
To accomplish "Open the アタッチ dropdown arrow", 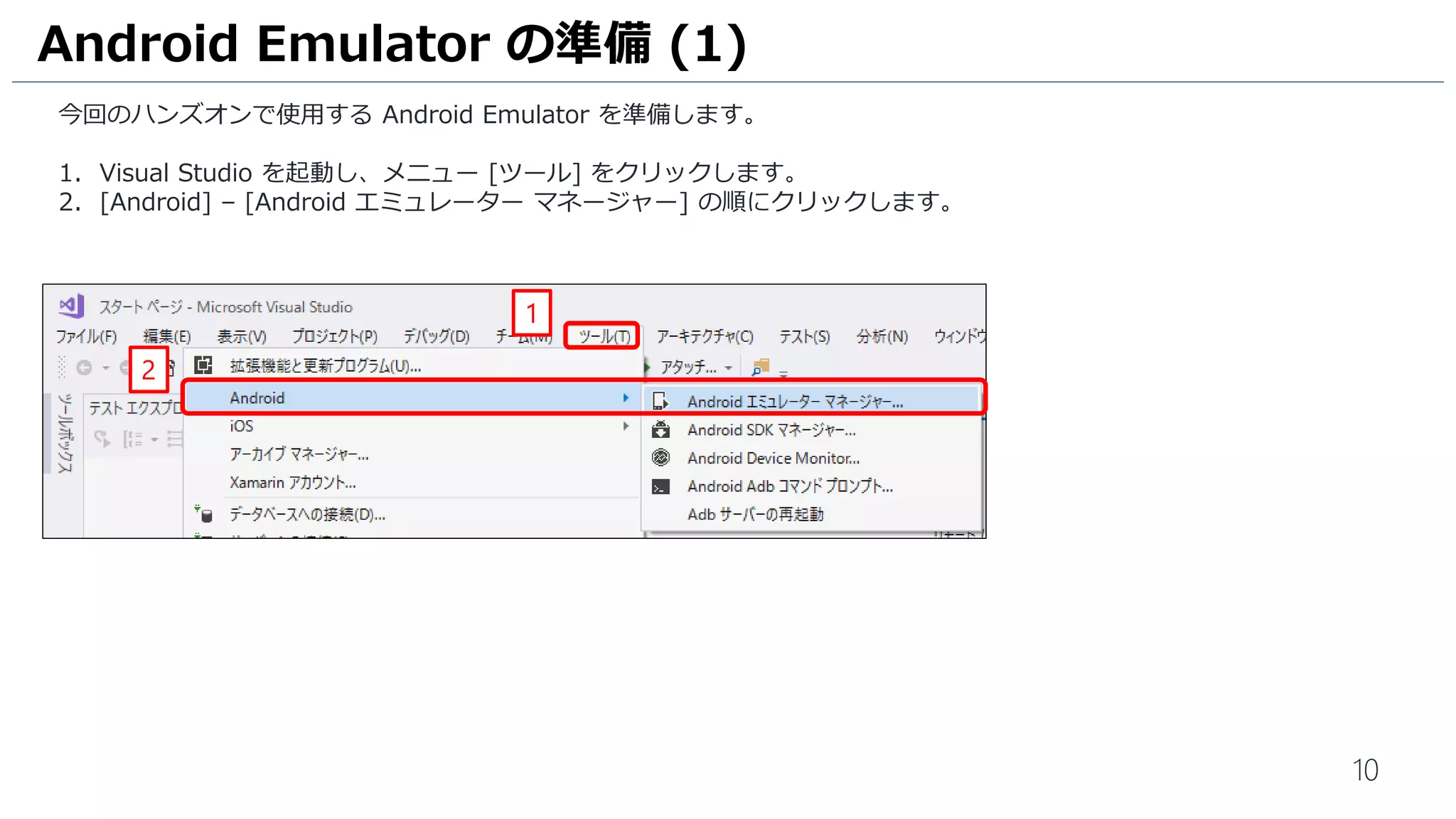I will click(728, 368).
